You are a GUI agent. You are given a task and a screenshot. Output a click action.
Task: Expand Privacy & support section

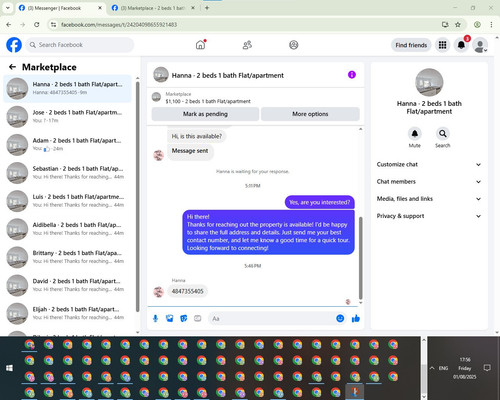pos(429,216)
